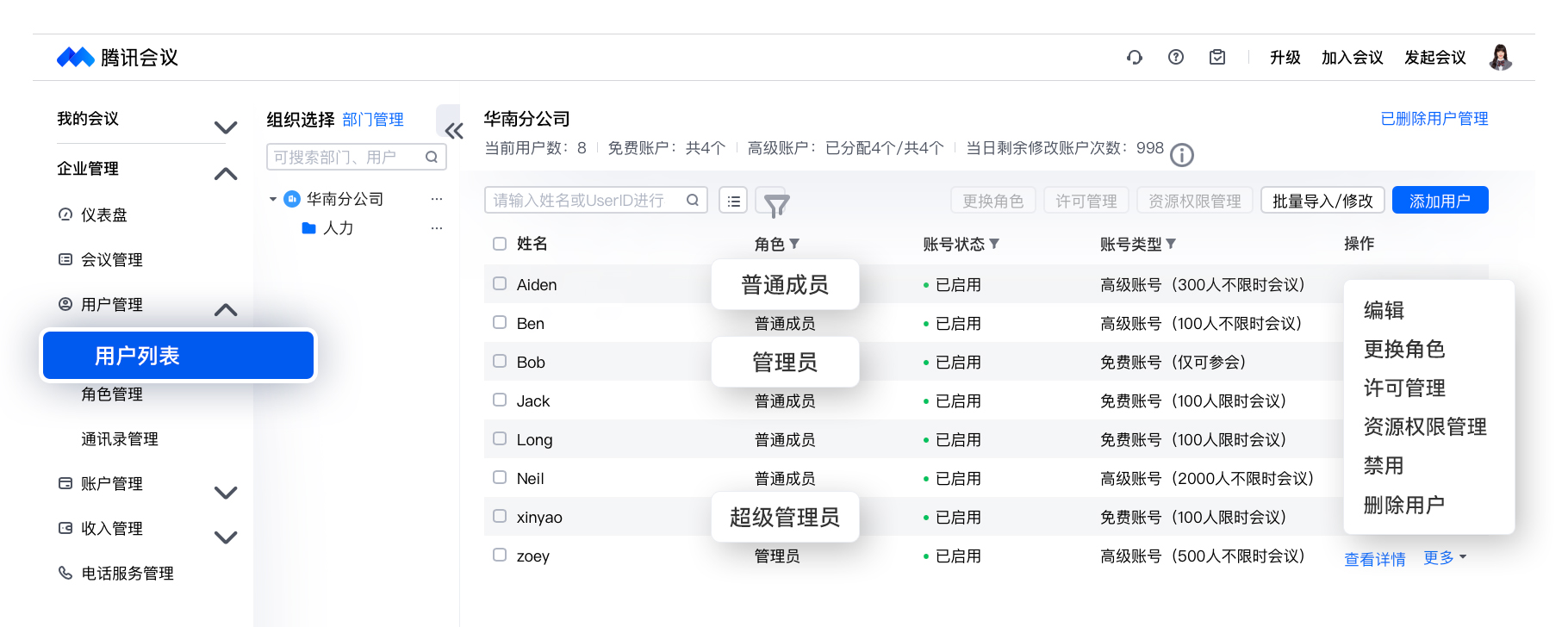1568x627 pixels.
Task: Select the checkbox for Ben
Action: (500, 322)
